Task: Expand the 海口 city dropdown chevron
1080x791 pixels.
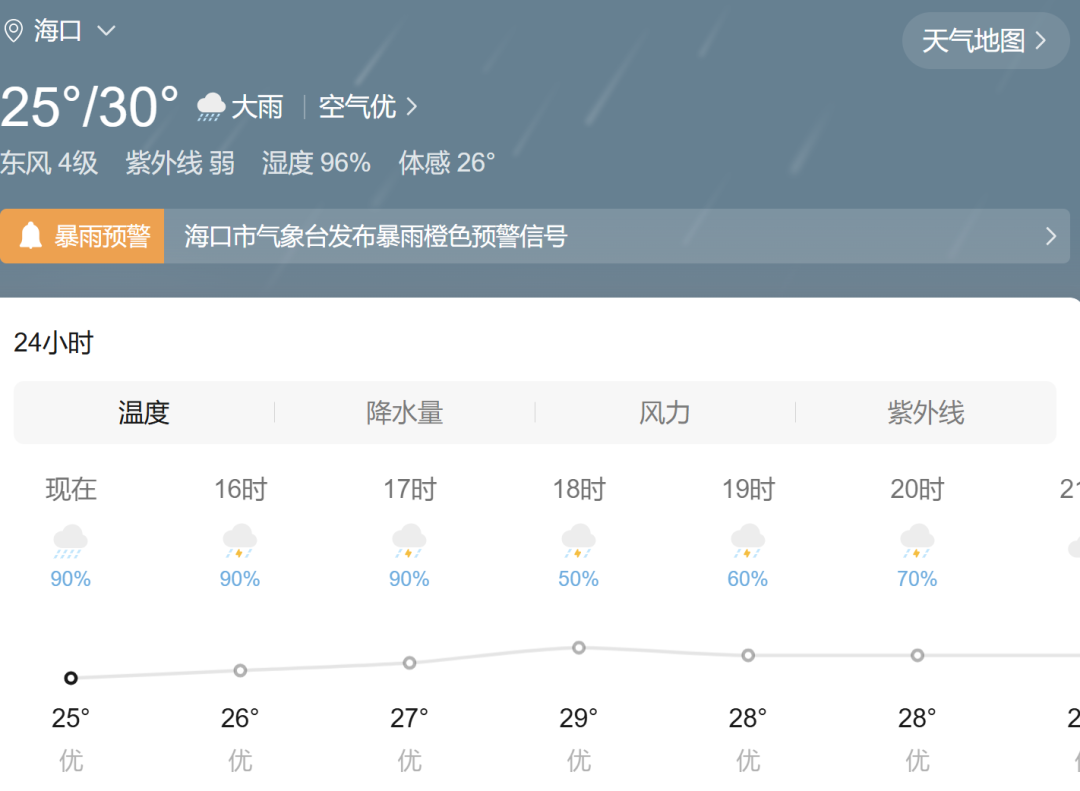Action: pos(106,31)
